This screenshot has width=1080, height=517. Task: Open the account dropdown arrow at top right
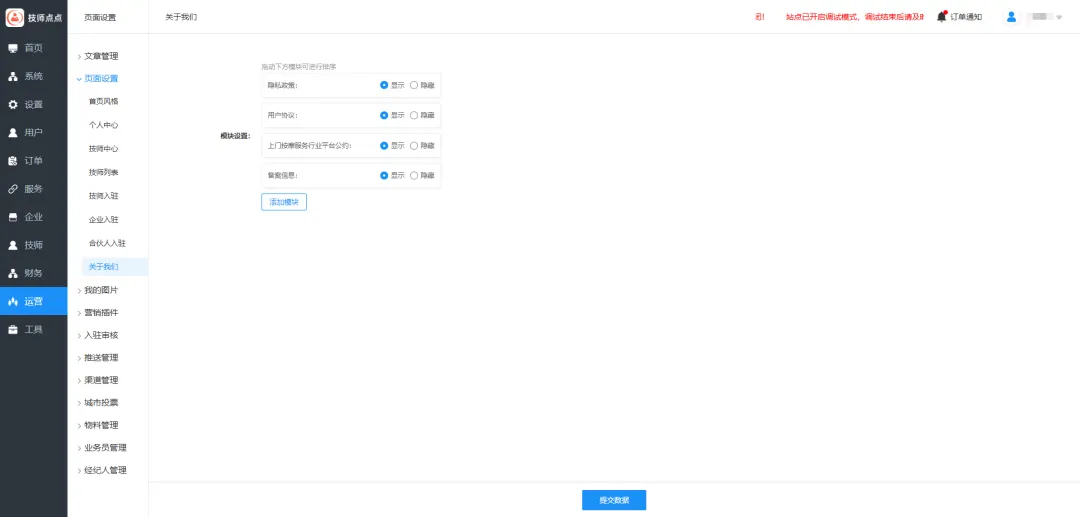[1059, 18]
